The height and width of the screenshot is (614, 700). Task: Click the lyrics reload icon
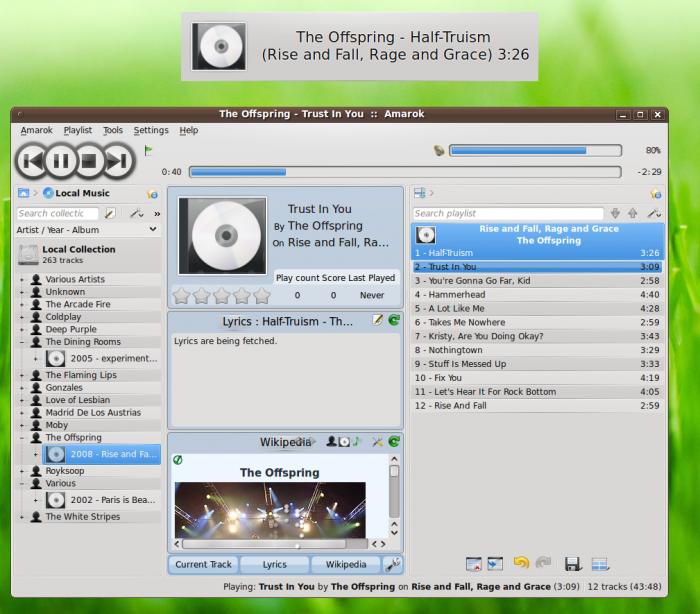point(394,320)
